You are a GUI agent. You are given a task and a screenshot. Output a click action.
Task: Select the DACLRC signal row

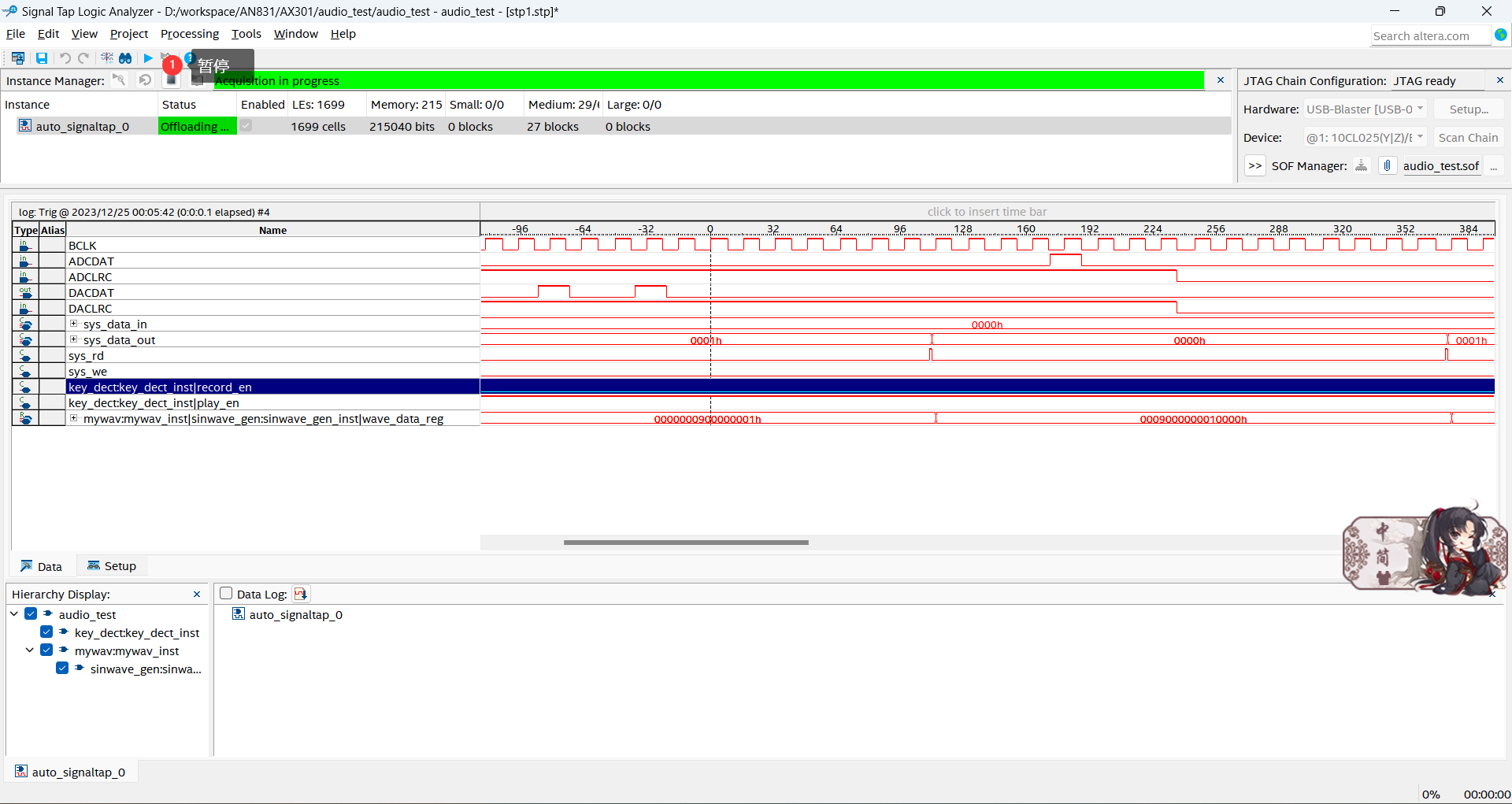272,308
